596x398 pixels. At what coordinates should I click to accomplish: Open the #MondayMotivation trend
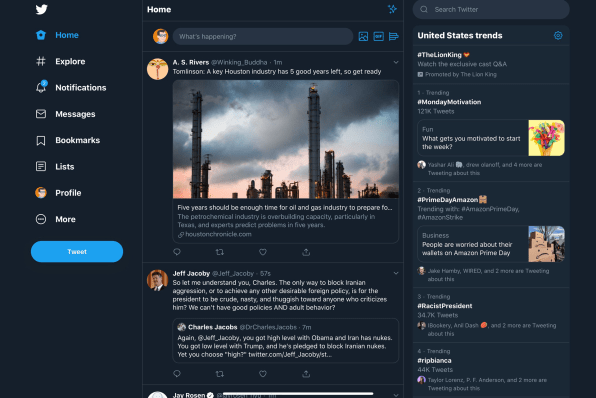(449, 102)
